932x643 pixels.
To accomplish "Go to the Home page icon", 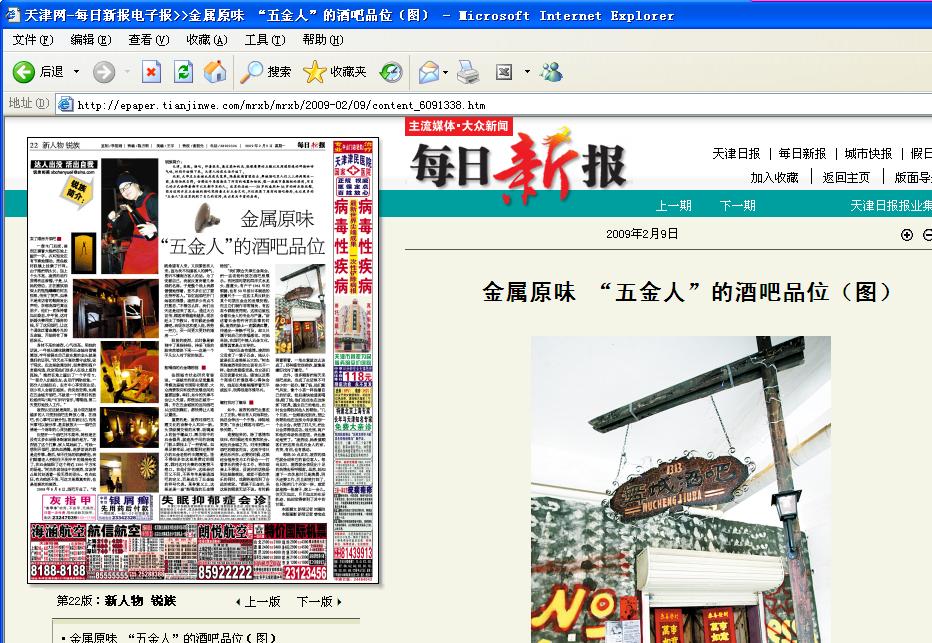I will pos(215,72).
